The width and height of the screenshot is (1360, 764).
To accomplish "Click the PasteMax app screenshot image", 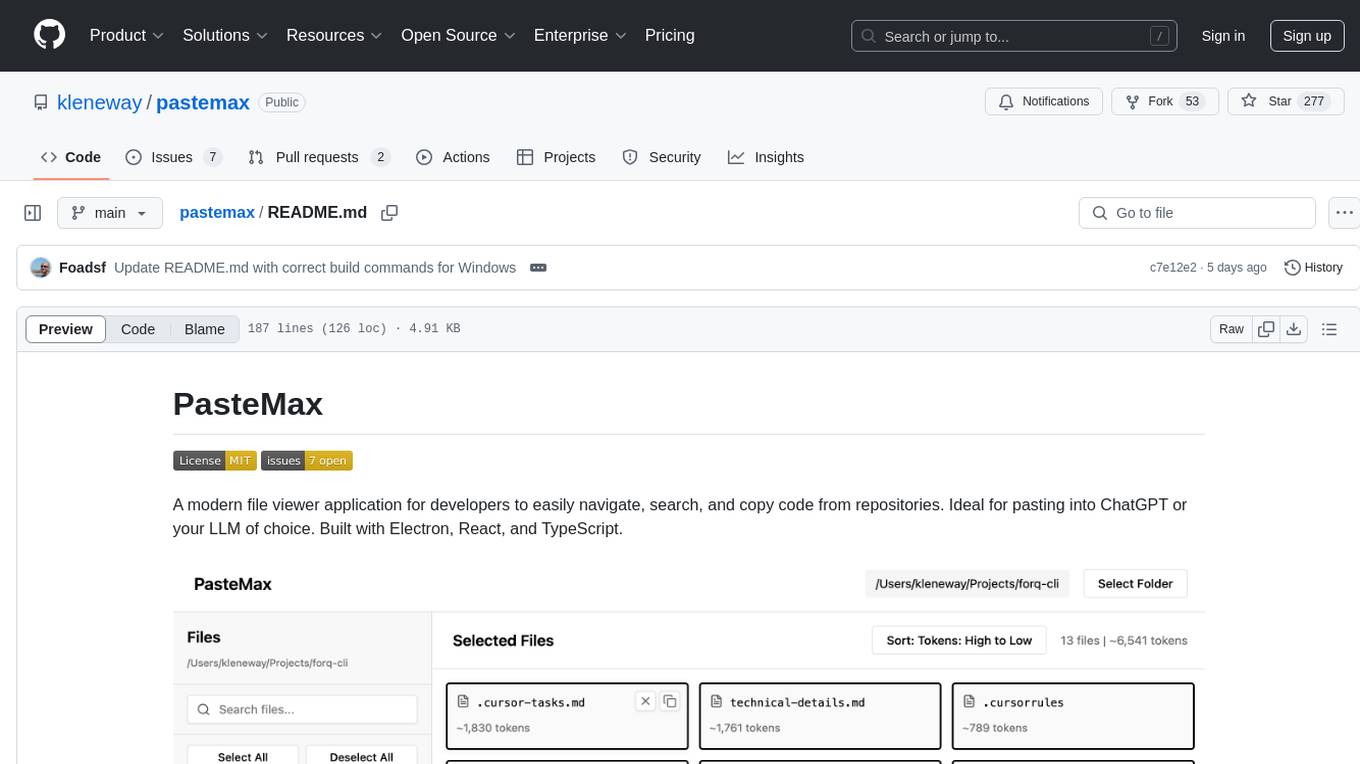I will [x=689, y=660].
